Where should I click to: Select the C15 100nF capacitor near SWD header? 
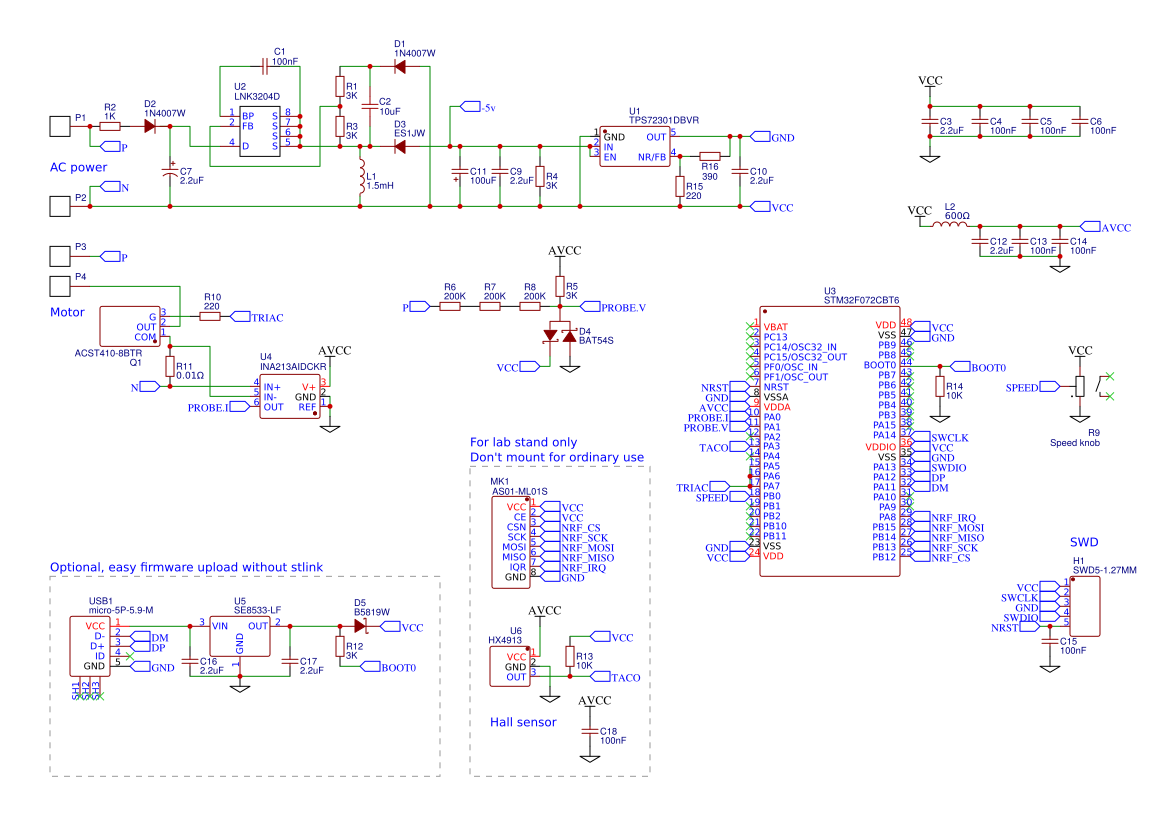click(x=1050, y=641)
